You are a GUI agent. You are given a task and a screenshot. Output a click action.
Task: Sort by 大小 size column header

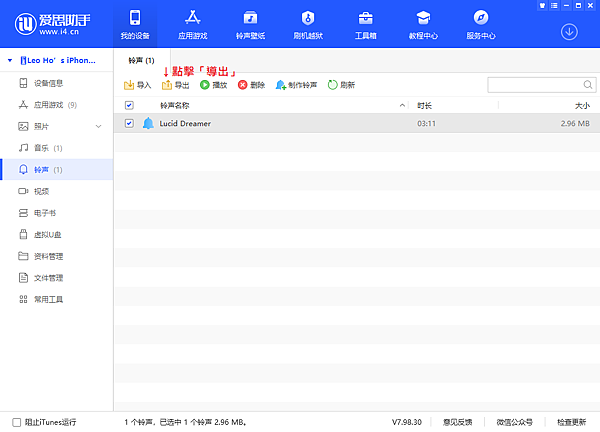click(x=582, y=106)
